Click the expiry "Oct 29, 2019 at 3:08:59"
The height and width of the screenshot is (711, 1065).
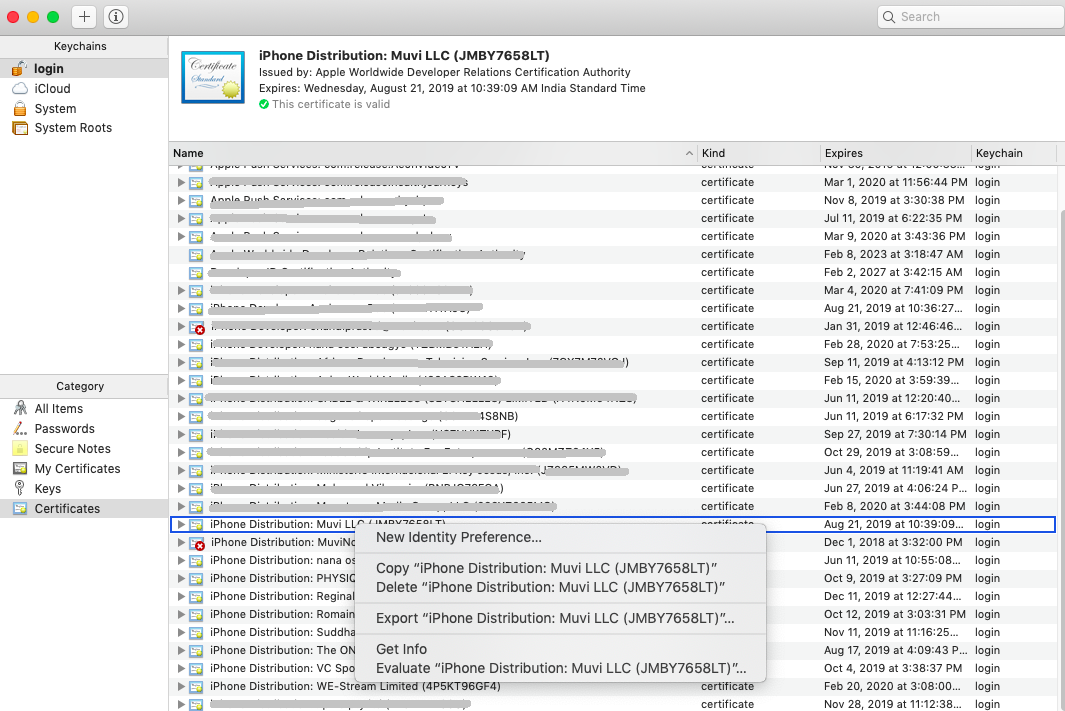(892, 452)
